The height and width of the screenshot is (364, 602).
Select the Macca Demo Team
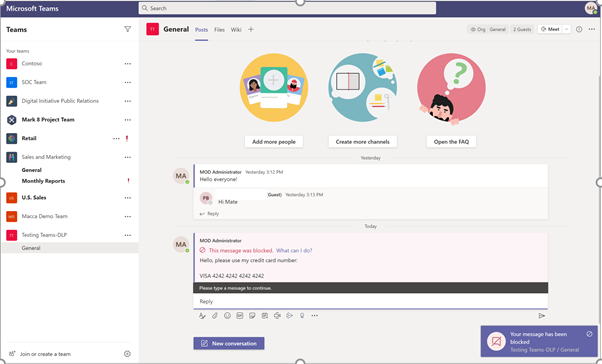(45, 217)
